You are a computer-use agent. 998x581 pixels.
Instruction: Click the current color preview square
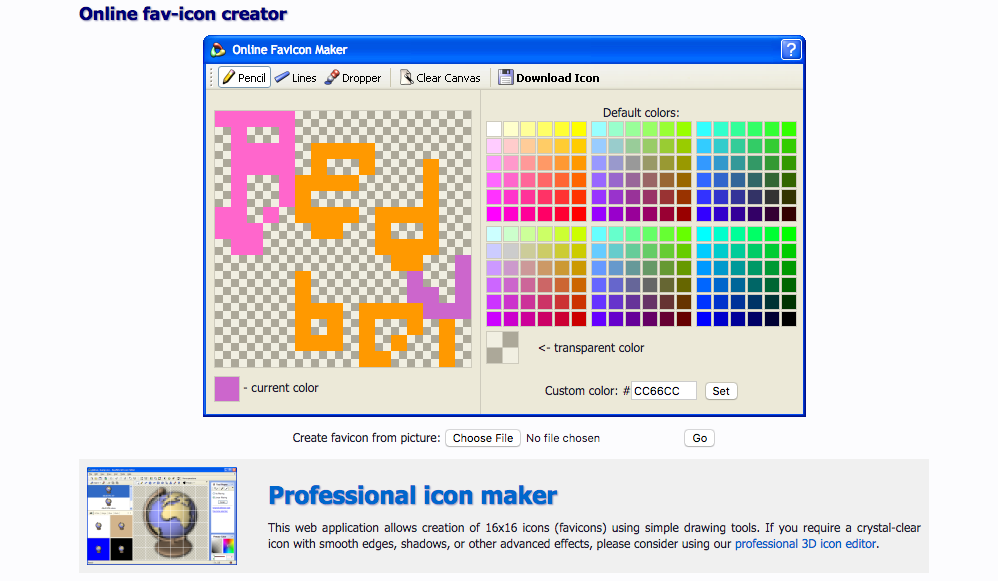click(x=227, y=388)
